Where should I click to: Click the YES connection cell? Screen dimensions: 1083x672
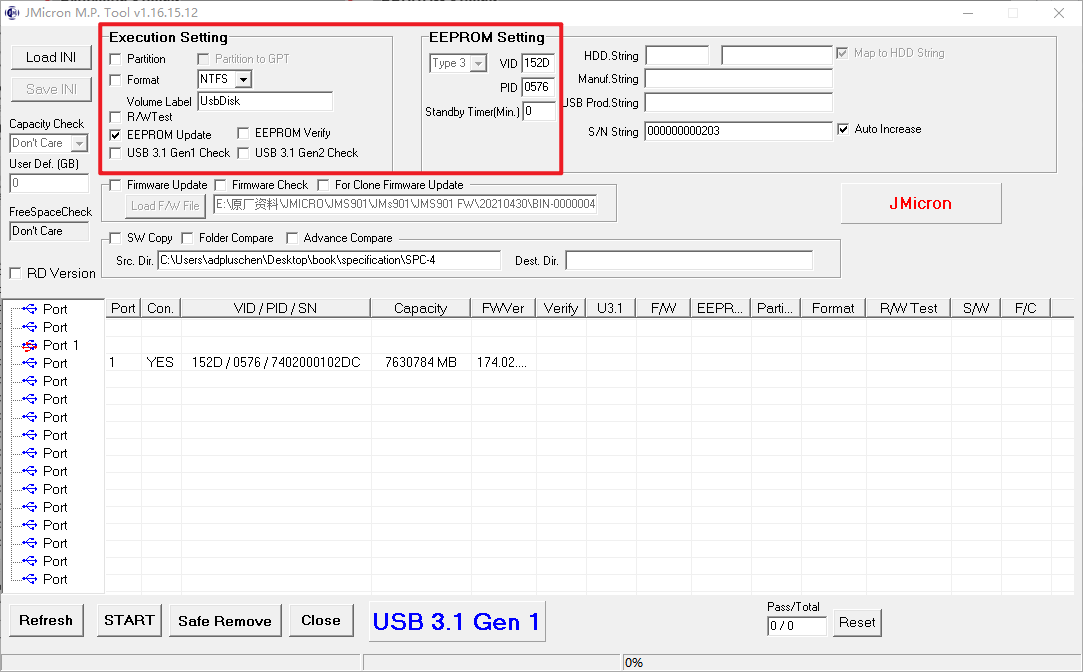coord(160,363)
